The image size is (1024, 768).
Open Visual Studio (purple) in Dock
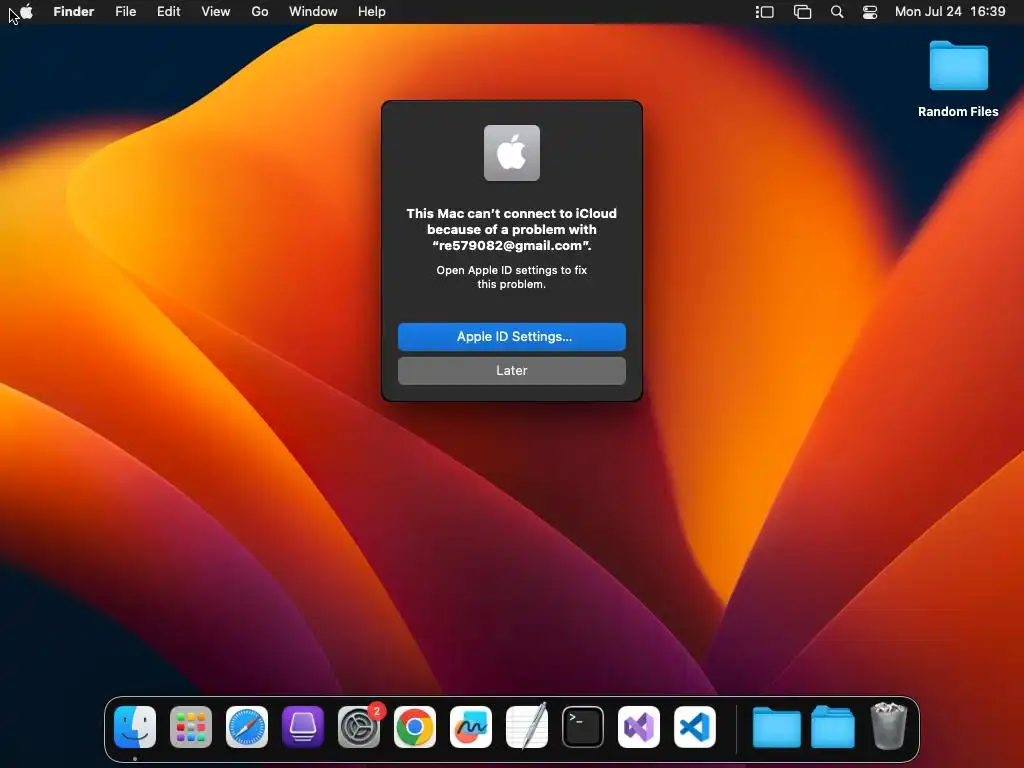(x=639, y=727)
